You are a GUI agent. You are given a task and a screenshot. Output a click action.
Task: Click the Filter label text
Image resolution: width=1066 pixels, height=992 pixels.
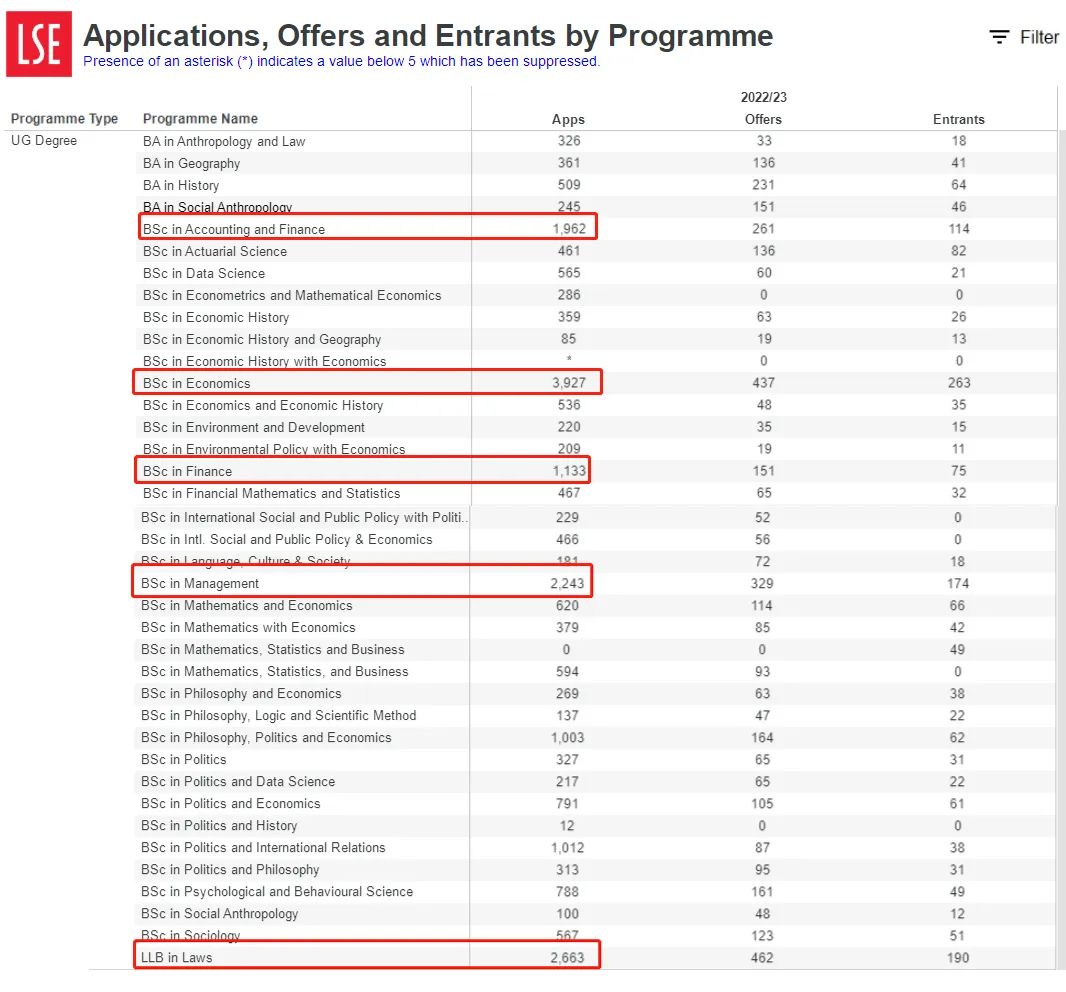click(1039, 37)
